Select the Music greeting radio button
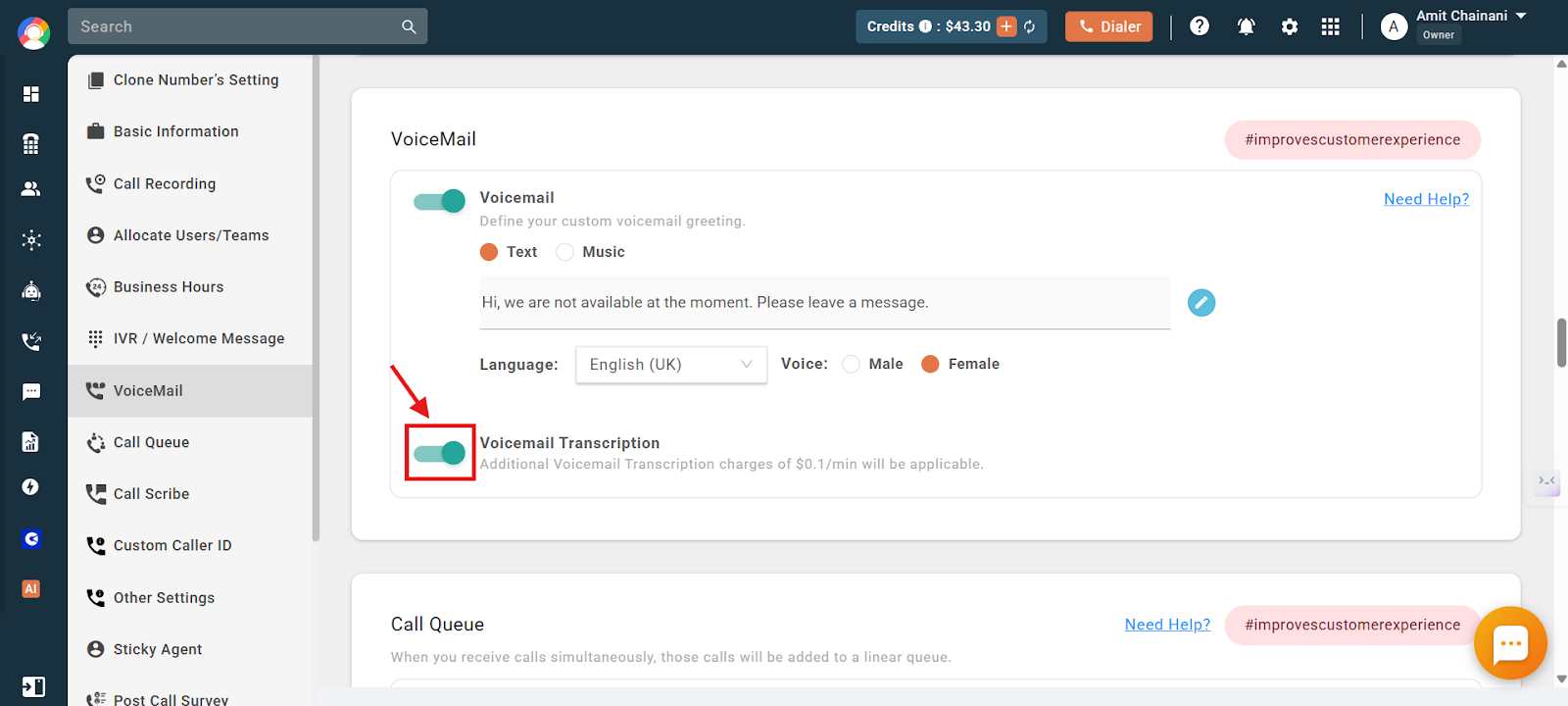Screen dimensions: 1568x706 pos(564,252)
